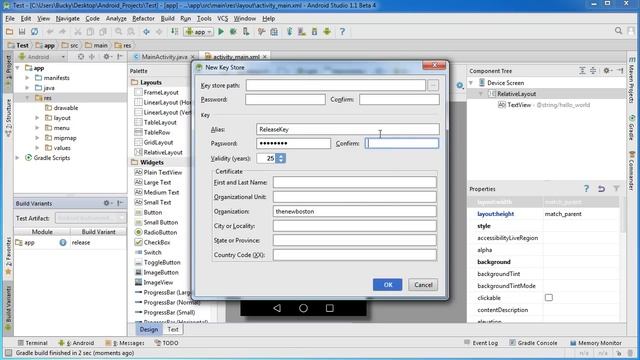640x360 pixels.
Task: Run the app with green play icon
Action: [221, 31]
